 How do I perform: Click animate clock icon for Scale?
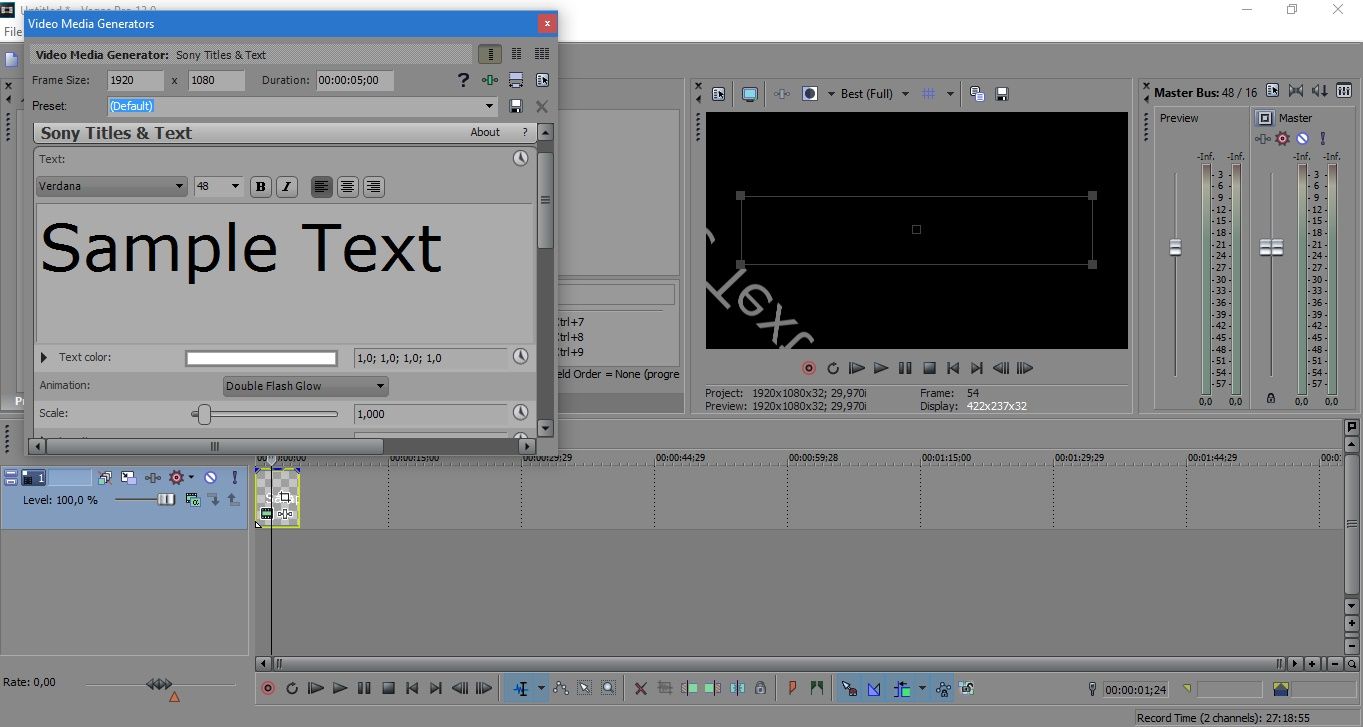pyautogui.click(x=520, y=413)
